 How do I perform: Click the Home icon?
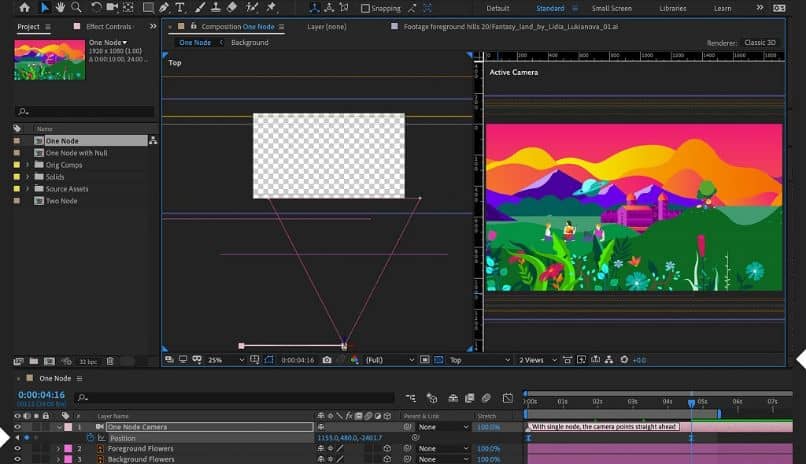pyautogui.click(x=25, y=8)
